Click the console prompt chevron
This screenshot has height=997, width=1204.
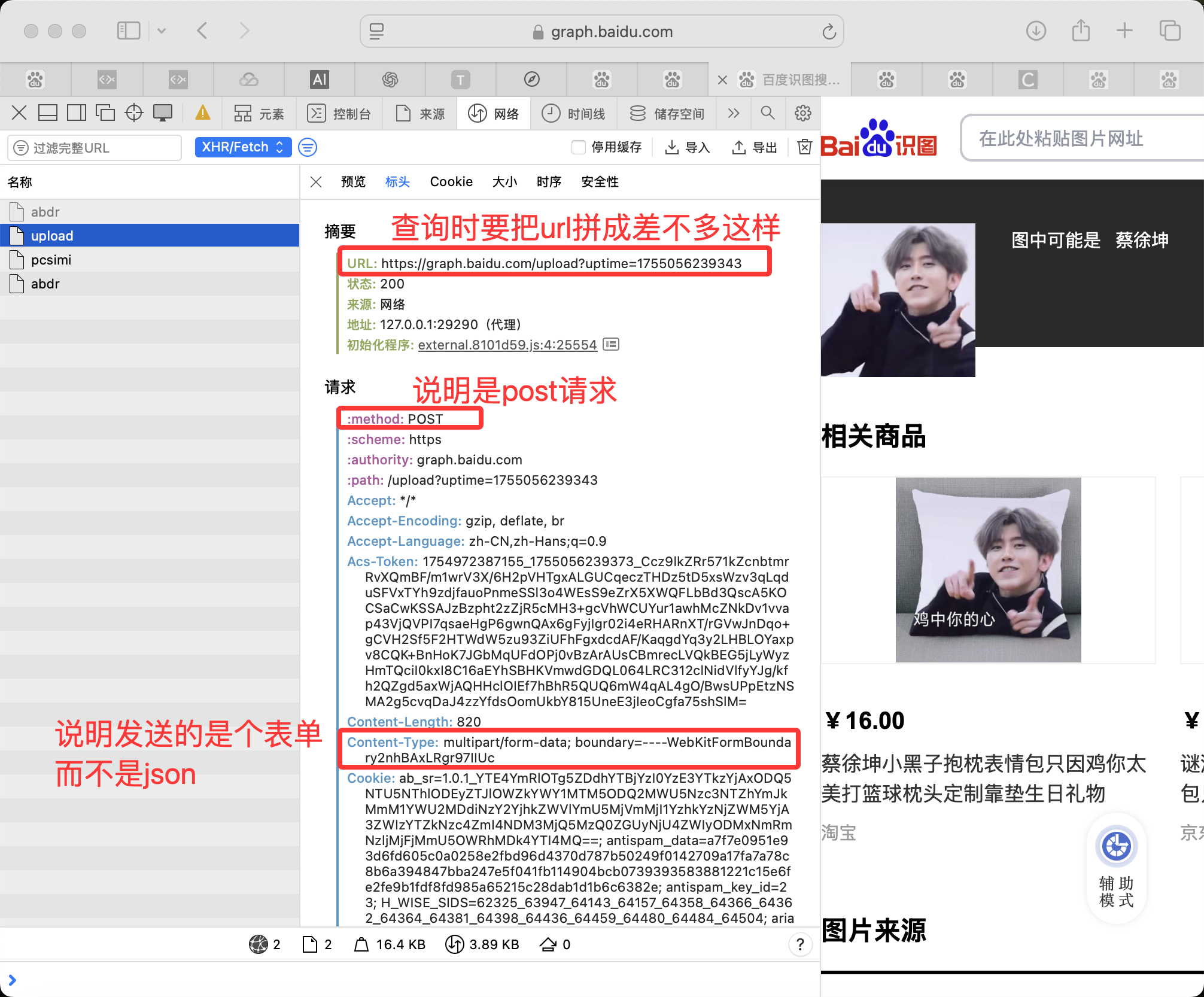(12, 980)
